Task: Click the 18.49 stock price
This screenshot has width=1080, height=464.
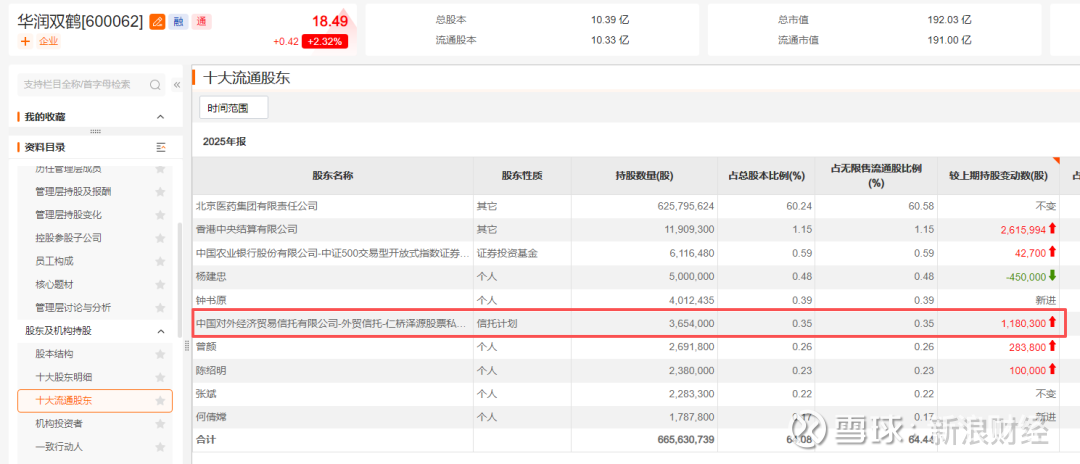Action: tap(329, 21)
